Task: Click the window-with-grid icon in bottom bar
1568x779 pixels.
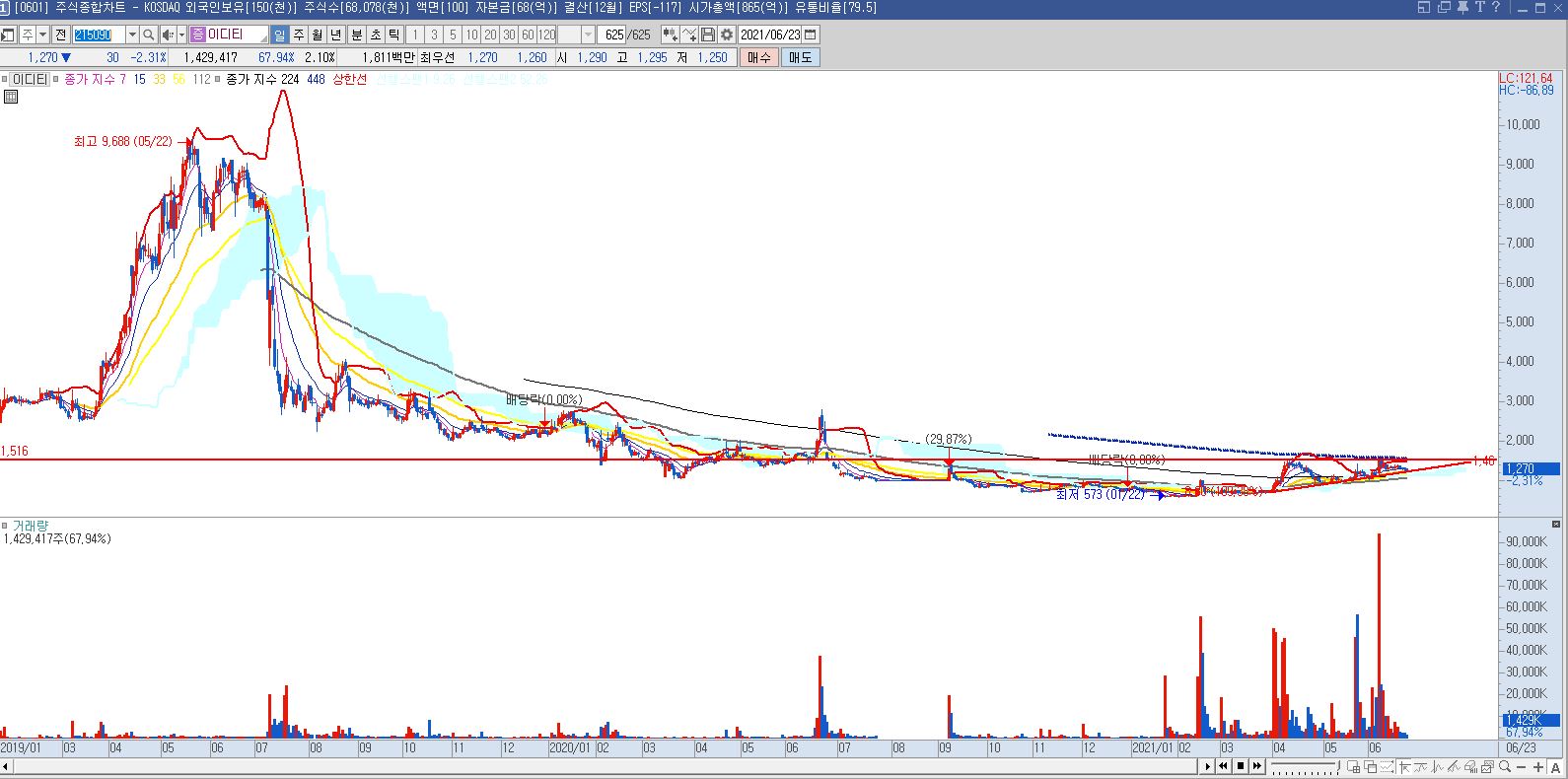Action: pos(1353,766)
